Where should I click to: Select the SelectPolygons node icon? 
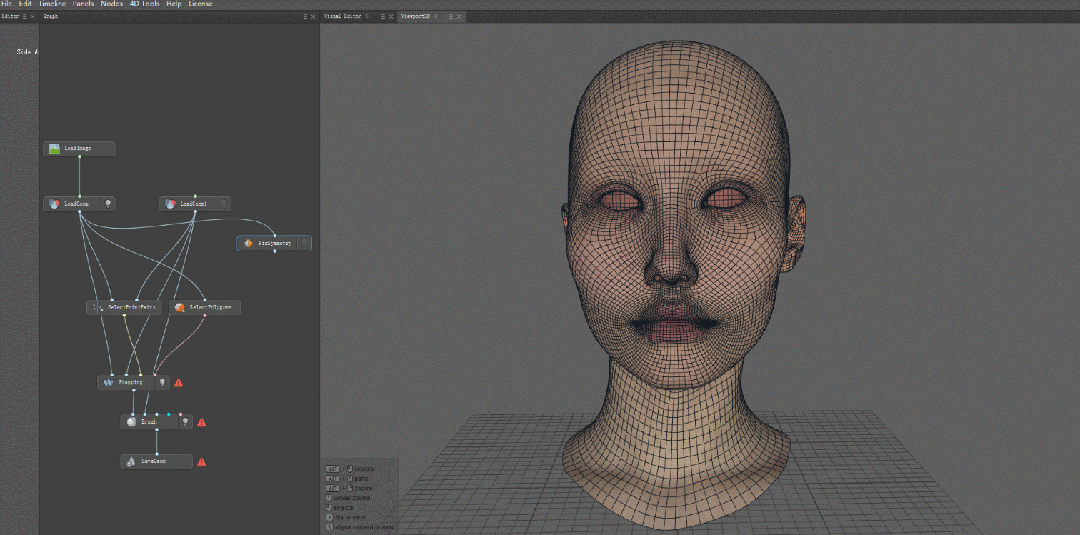[x=180, y=308]
